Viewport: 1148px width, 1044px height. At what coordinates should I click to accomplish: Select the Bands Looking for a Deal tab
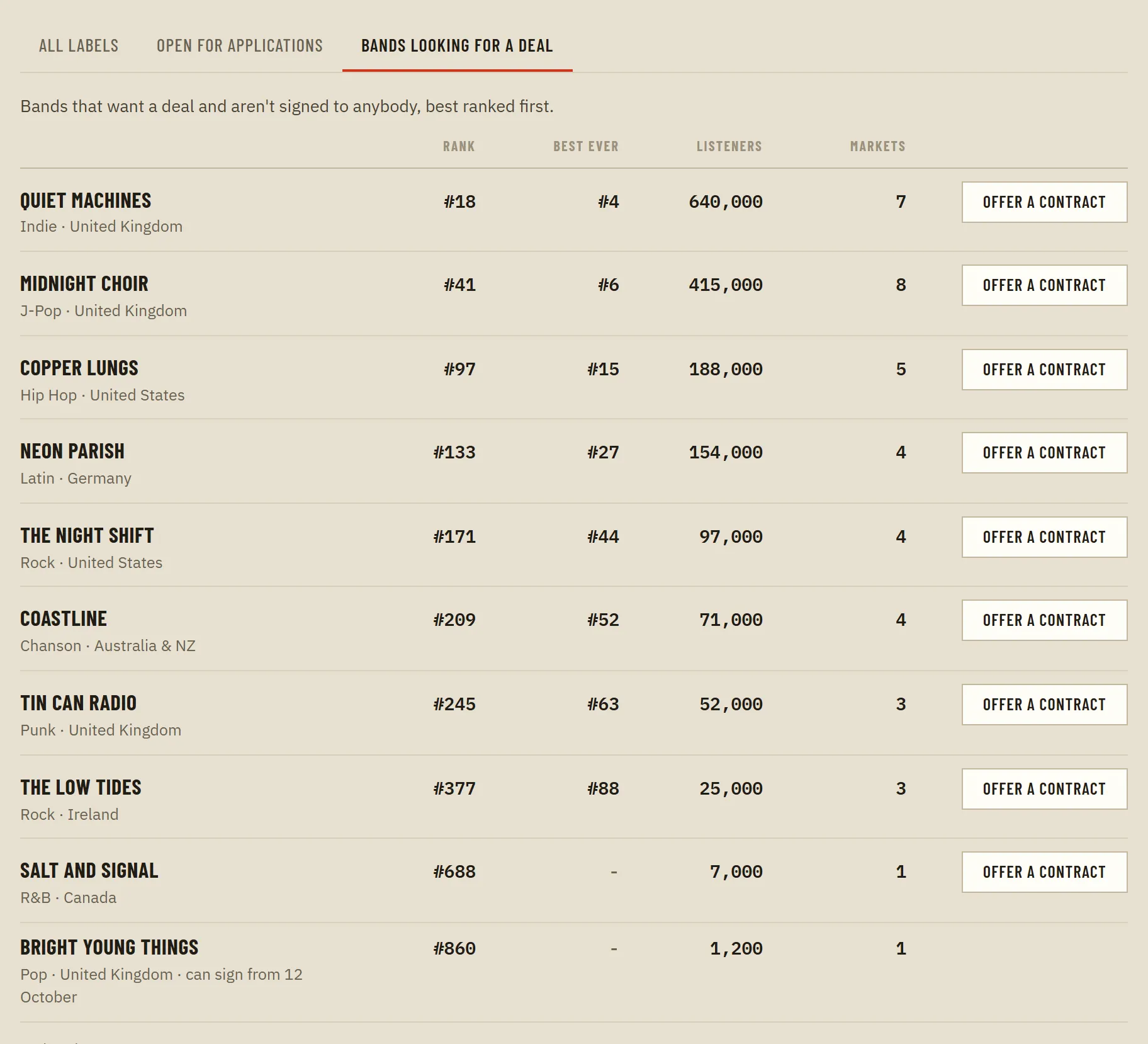coord(457,46)
